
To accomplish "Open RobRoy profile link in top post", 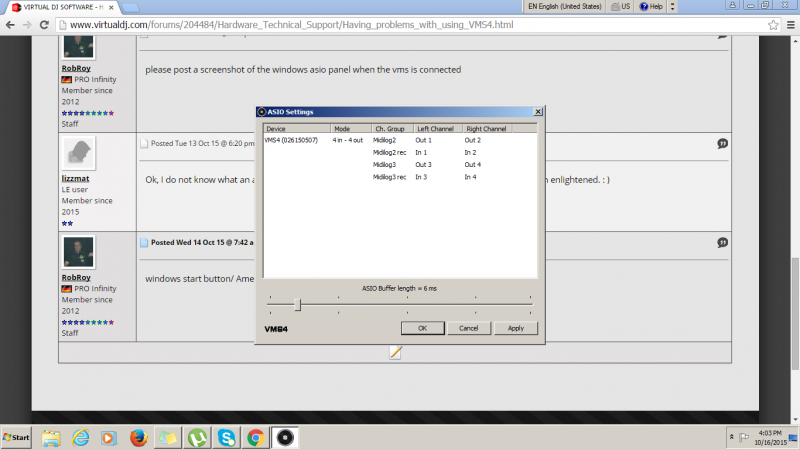I will tap(76, 68).
